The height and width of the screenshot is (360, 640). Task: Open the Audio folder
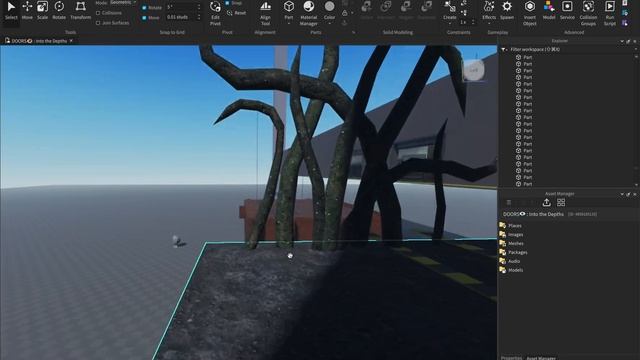[510, 261]
